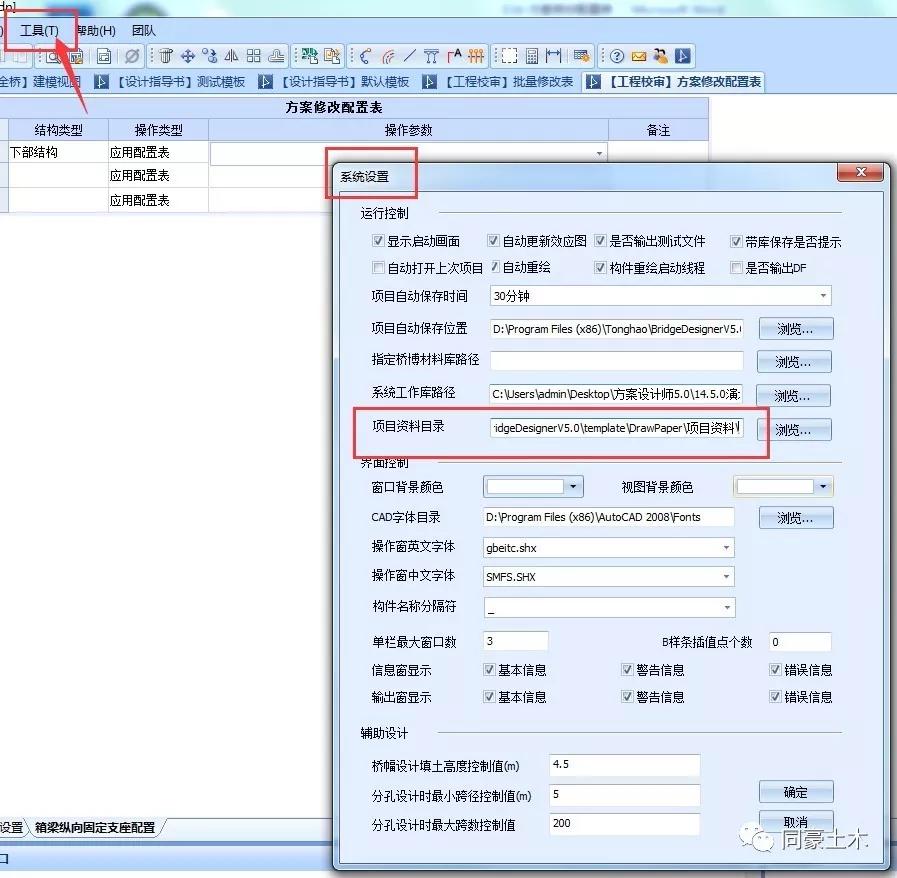Screen dimensions: 897x878
Task: Switch to 【设计指导书】默认模板 tab
Action: (334, 82)
